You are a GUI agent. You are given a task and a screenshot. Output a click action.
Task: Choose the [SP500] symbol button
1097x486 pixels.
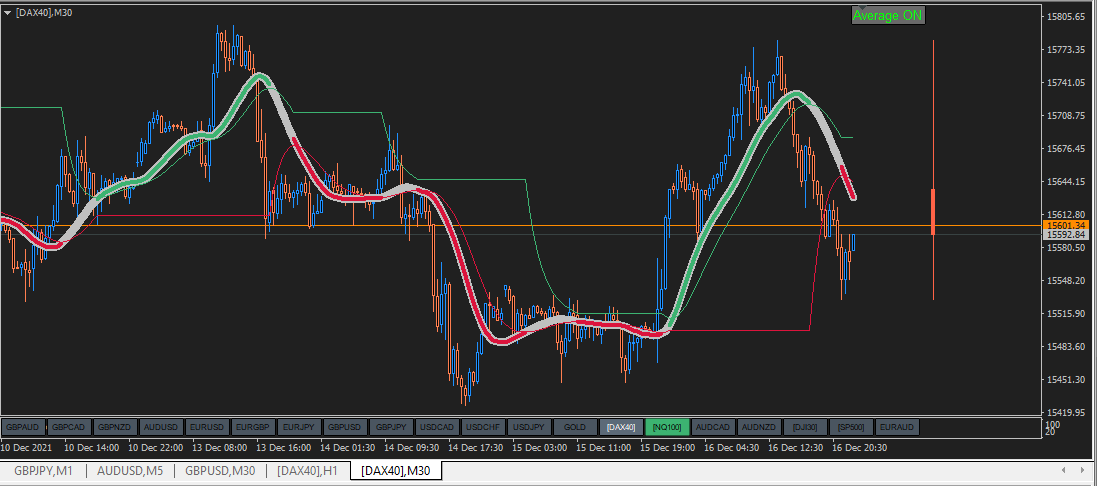point(851,427)
